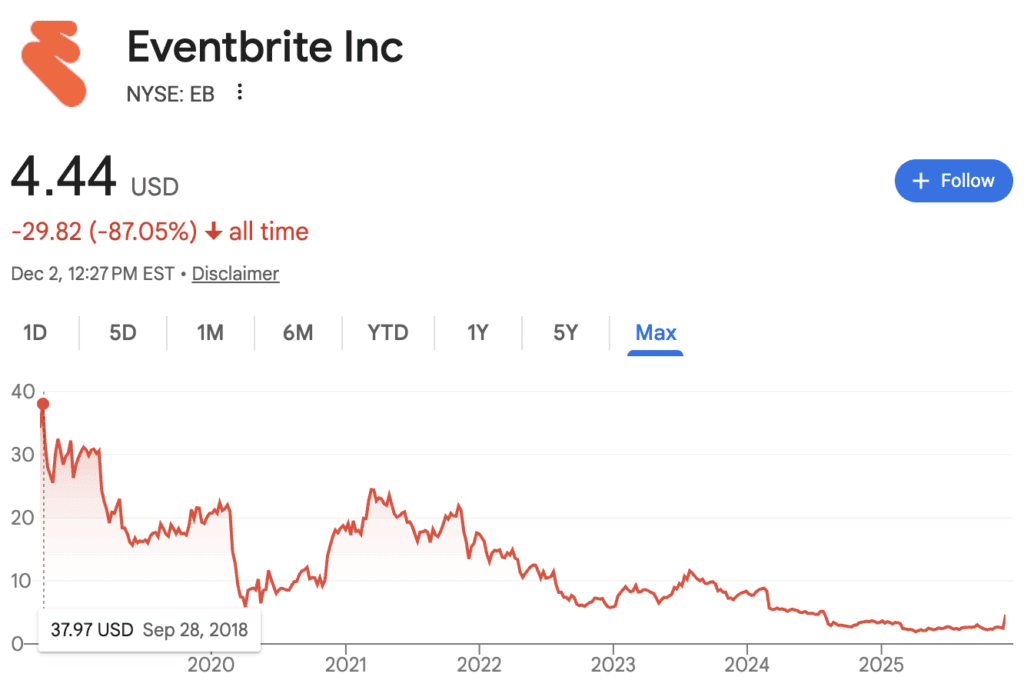The image size is (1024, 697).
Task: Choose the 5Y time range
Action: [x=566, y=332]
